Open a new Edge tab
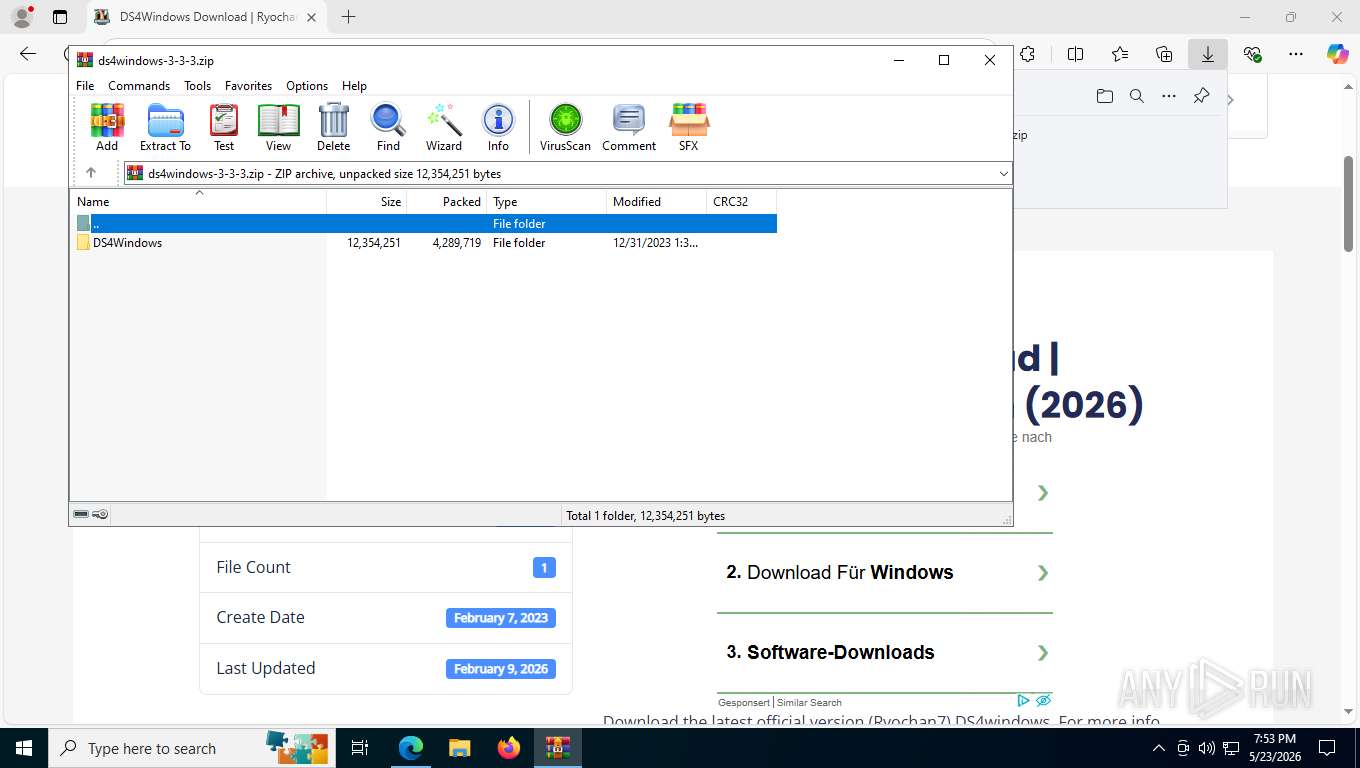1360x768 pixels. (348, 17)
